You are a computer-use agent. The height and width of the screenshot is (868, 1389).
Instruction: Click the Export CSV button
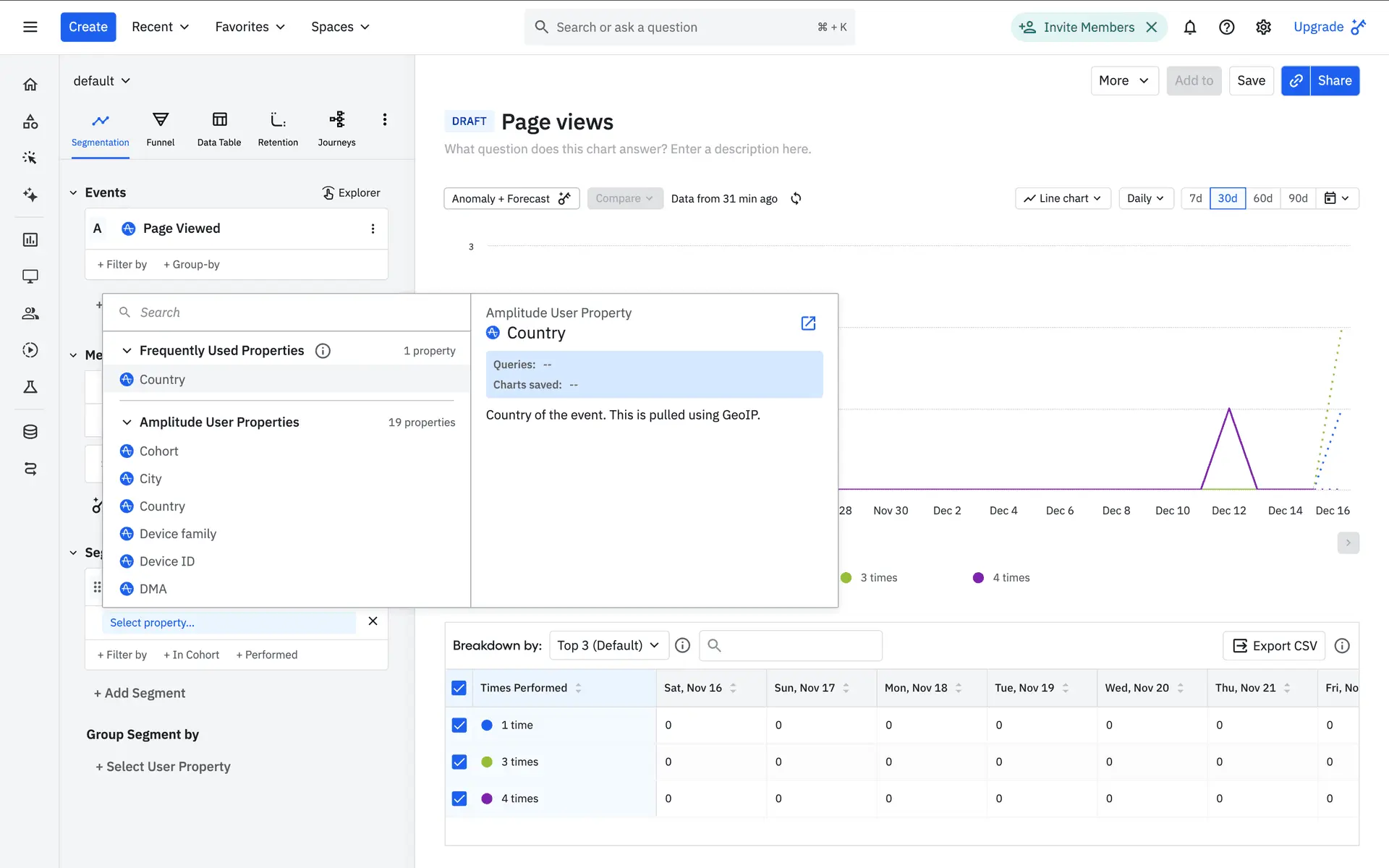pos(1274,646)
